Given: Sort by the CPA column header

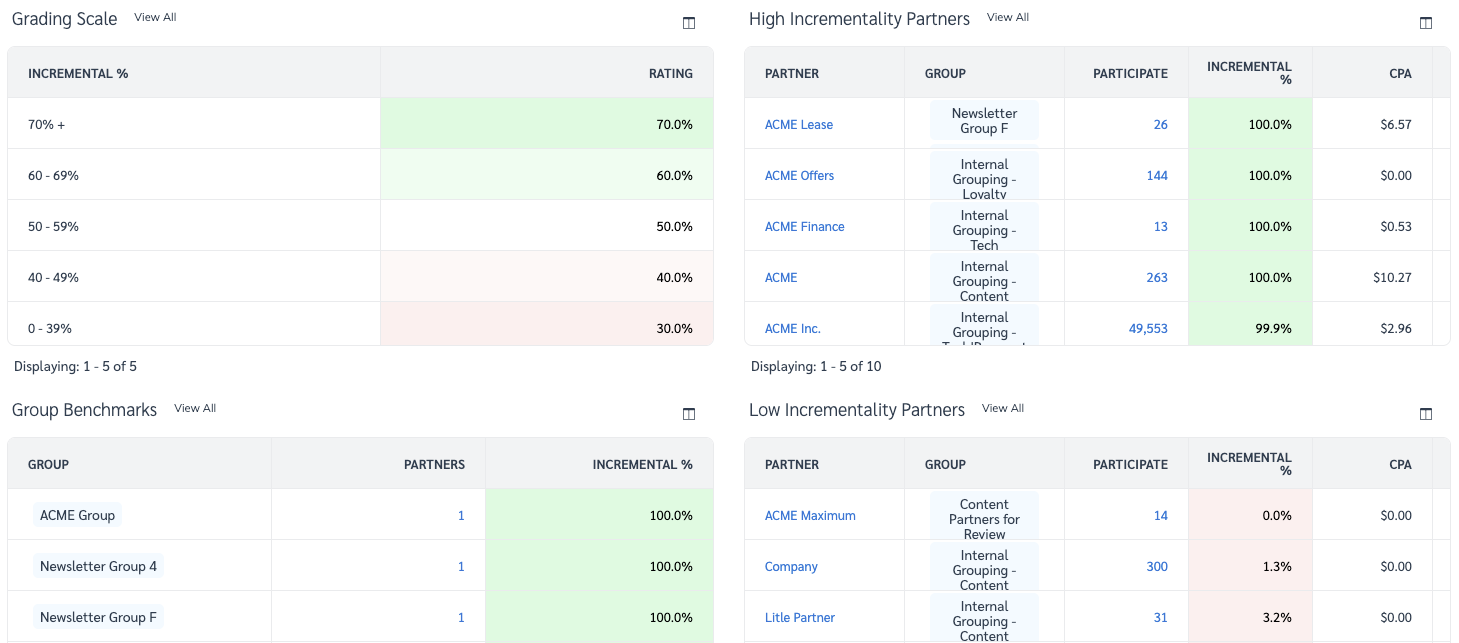Looking at the screenshot, I should click(x=1400, y=73).
